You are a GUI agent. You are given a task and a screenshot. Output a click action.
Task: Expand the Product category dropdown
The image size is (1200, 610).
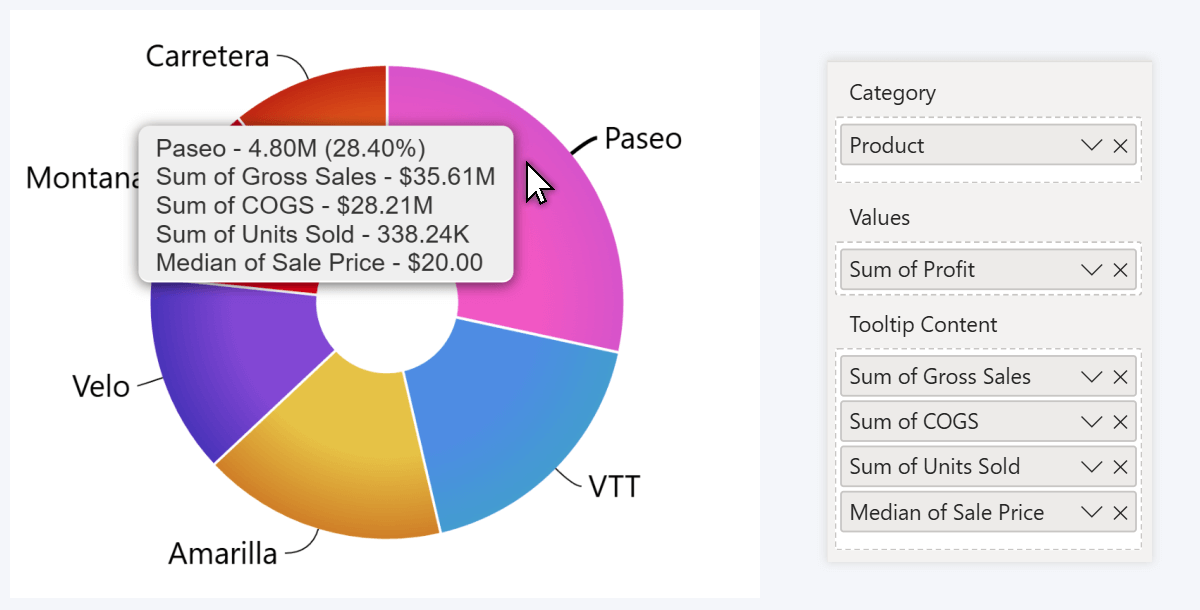click(x=1091, y=145)
